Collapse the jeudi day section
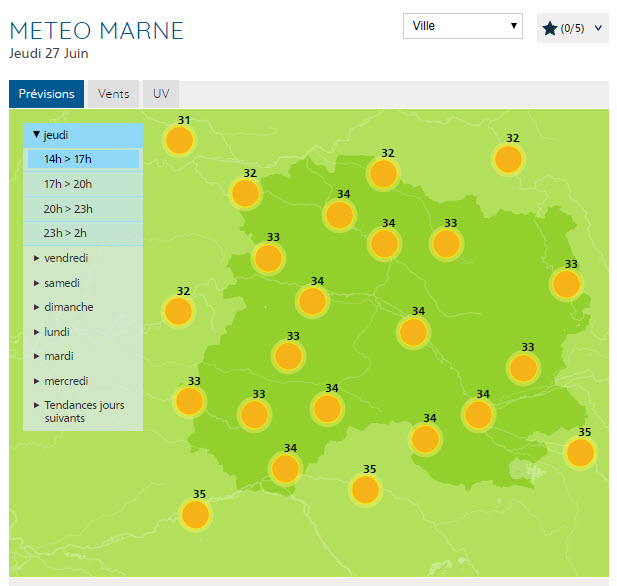 coord(83,135)
